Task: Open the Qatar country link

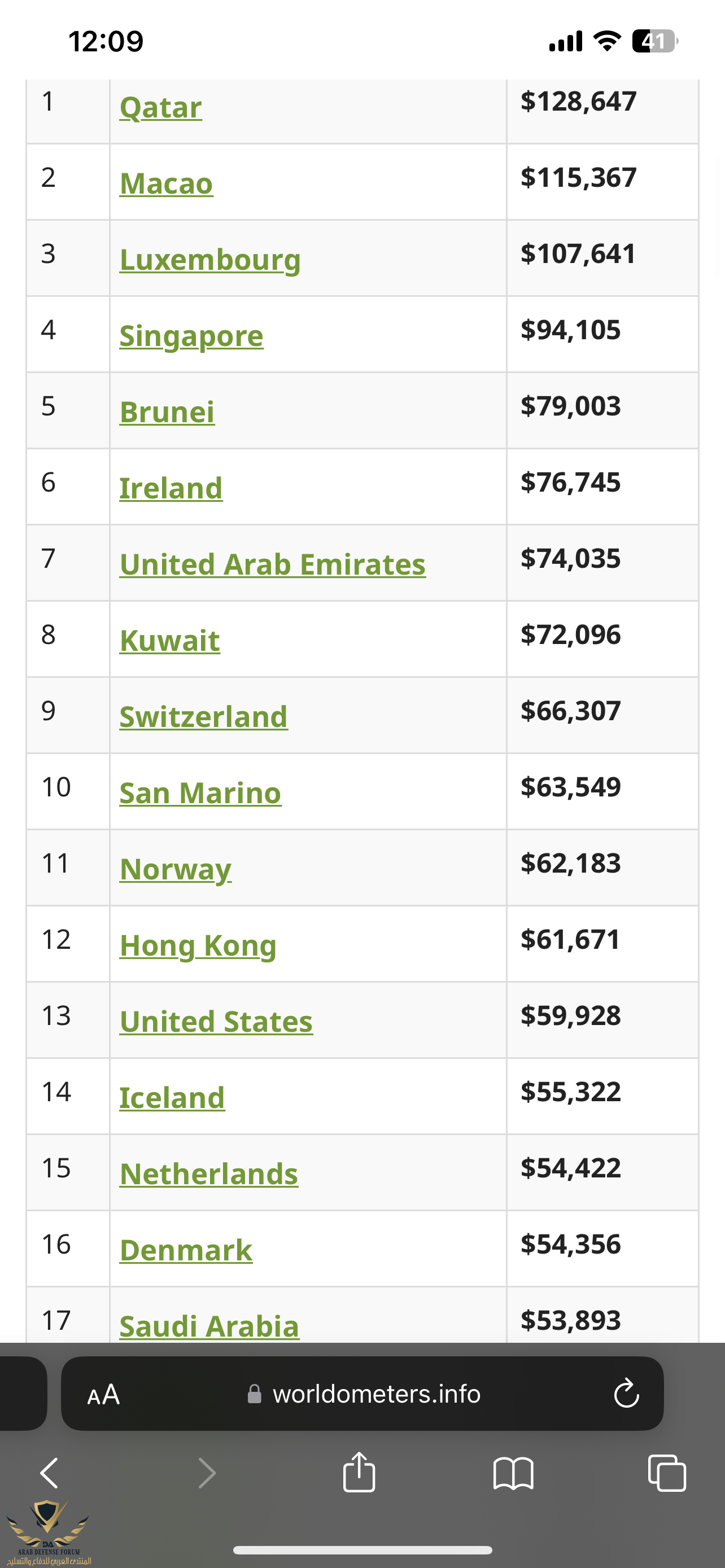Action: pos(161,108)
